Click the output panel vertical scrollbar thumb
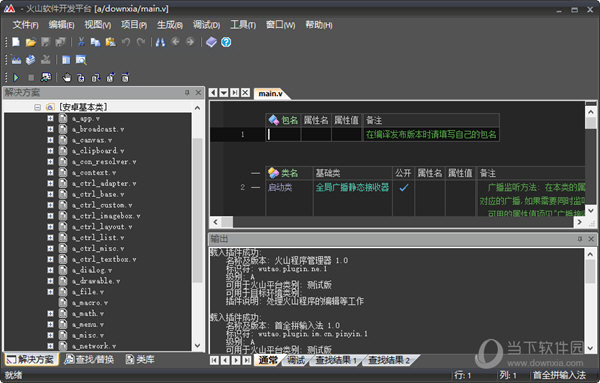 (x=590, y=271)
